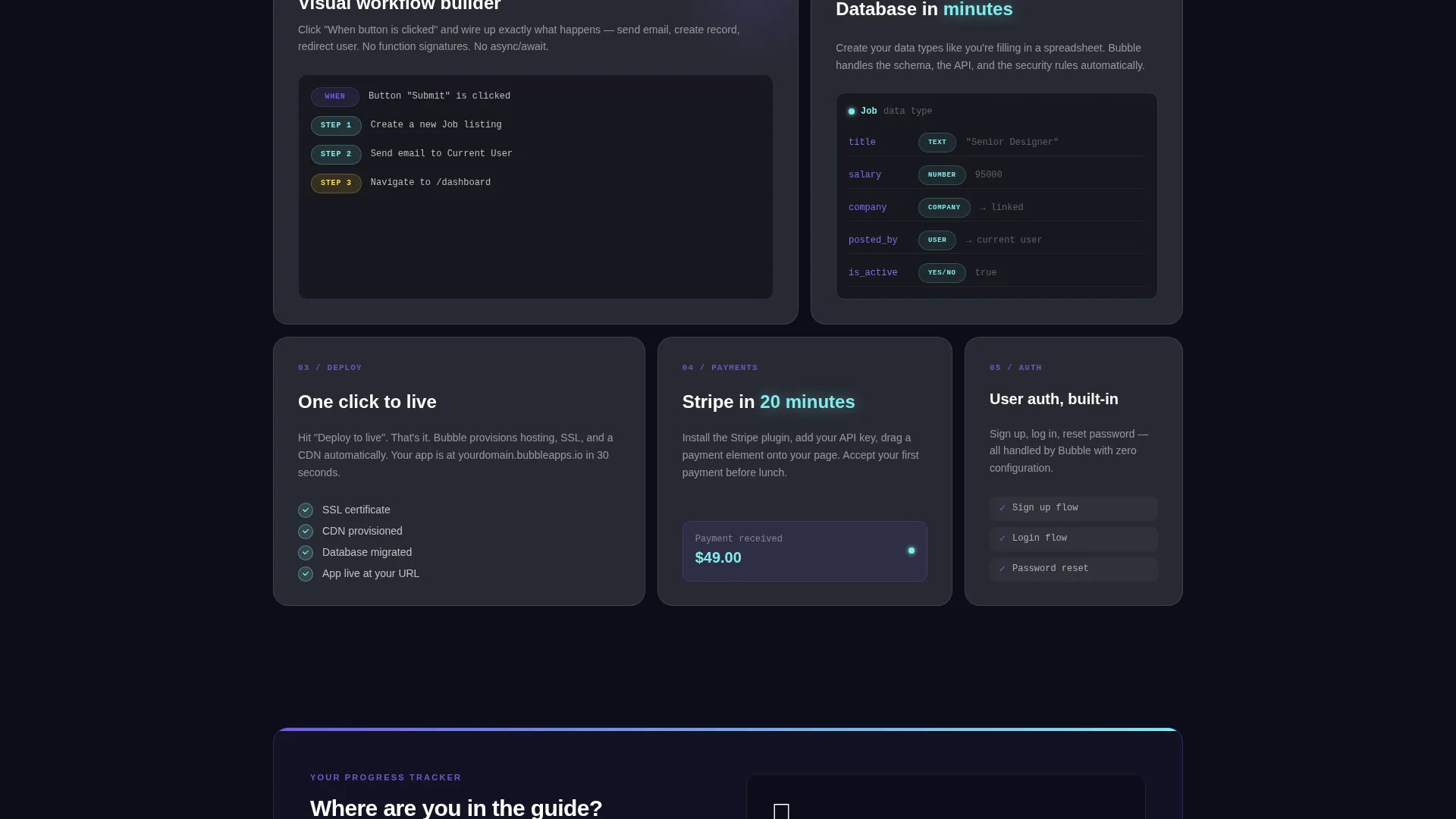
Task: Click the 'Payment received' label
Action: 739,539
